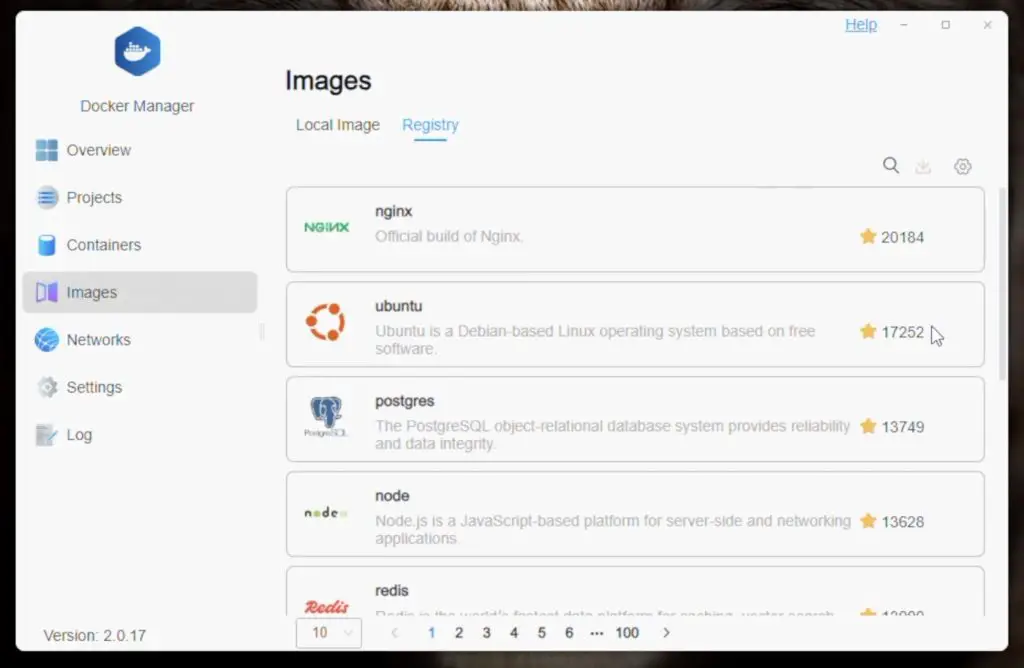This screenshot has height=668, width=1024.
Task: Open the Containers section
Action: coord(103,245)
